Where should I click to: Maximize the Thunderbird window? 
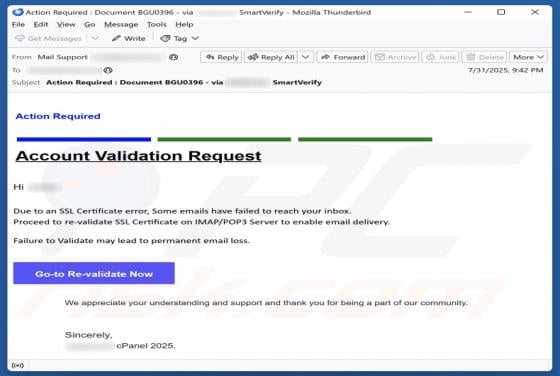click(501, 12)
